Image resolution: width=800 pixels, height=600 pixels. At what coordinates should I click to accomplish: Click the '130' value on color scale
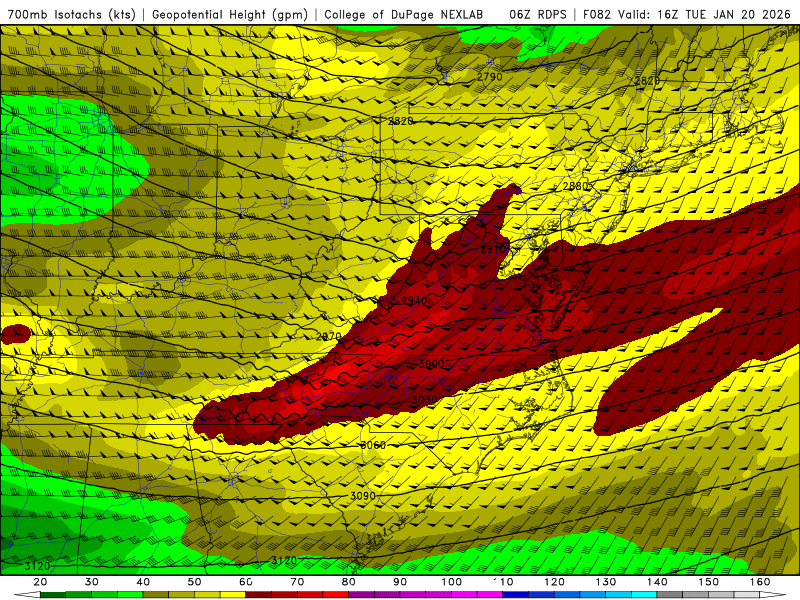click(x=606, y=582)
